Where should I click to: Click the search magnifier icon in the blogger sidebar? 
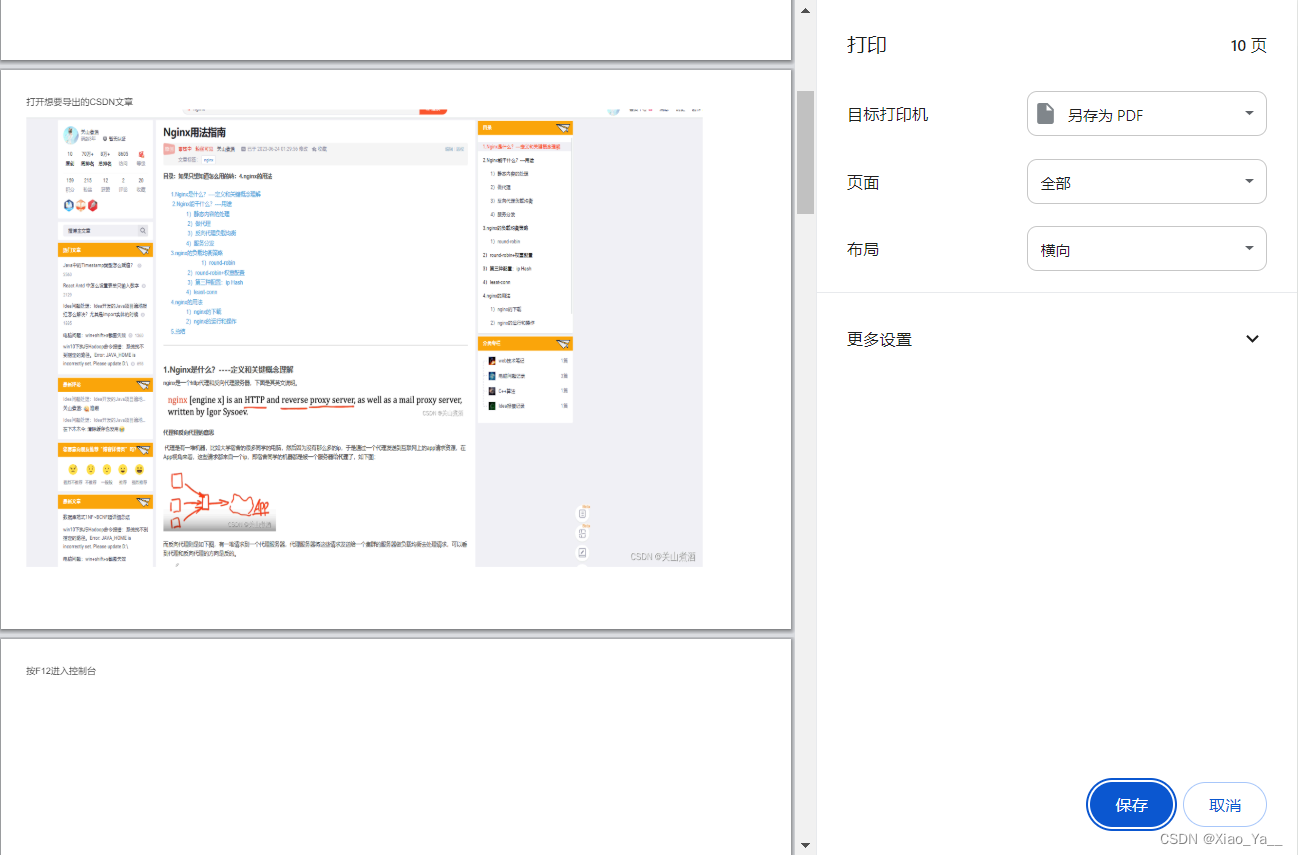click(x=142, y=230)
